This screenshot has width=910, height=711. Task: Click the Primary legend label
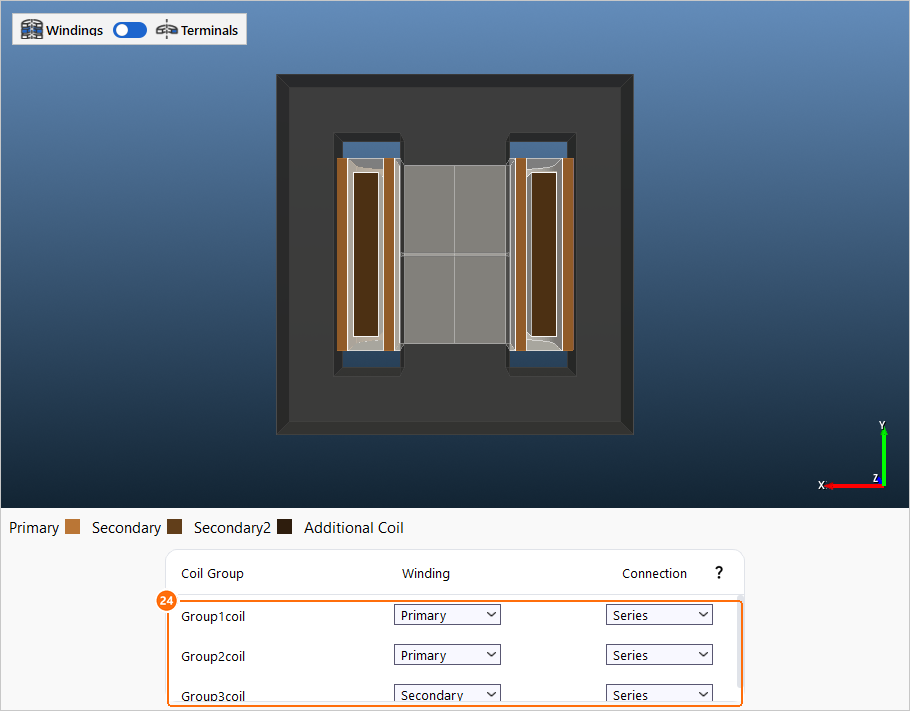pos(34,528)
